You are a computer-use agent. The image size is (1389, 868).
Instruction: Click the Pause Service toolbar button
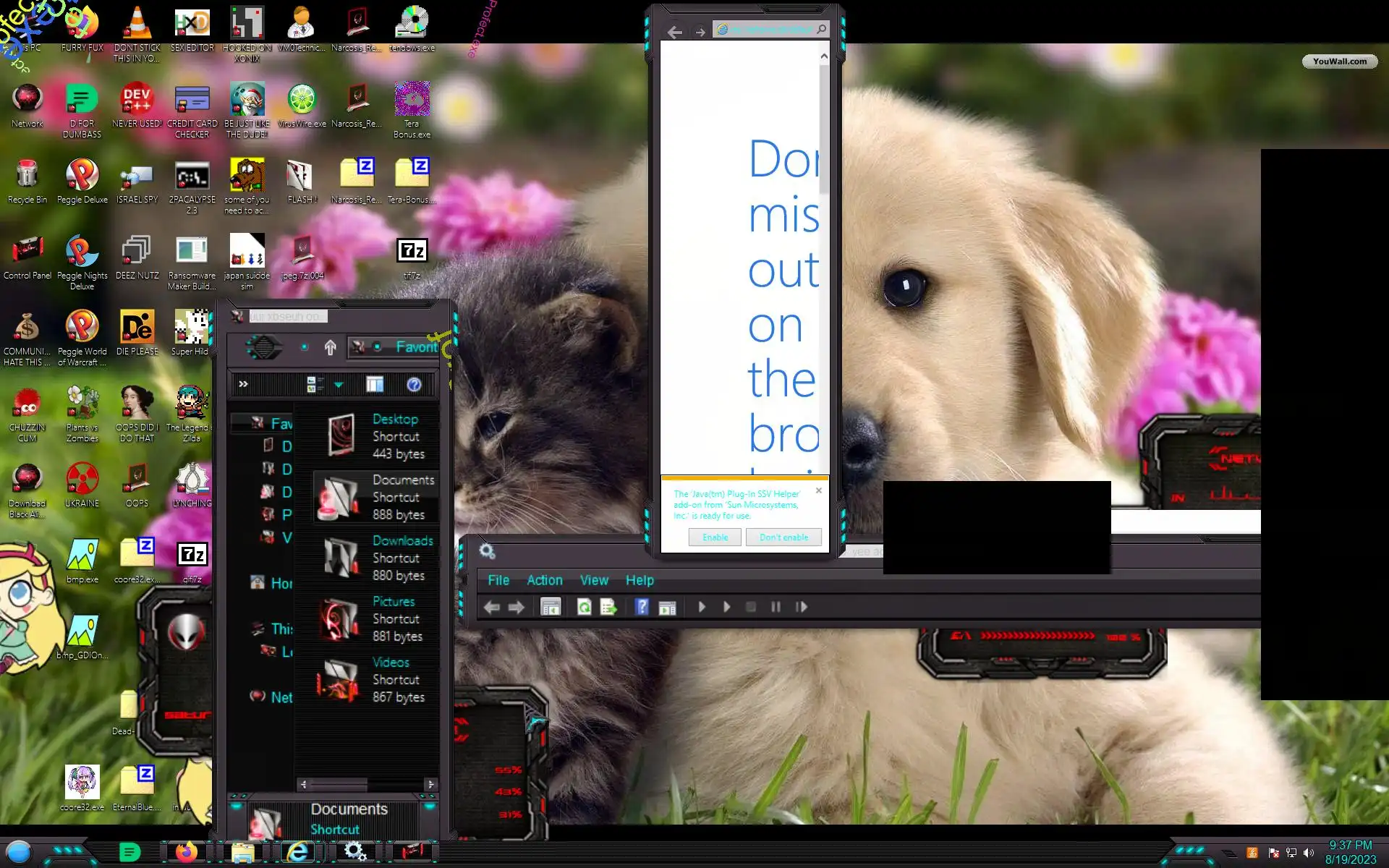pos(776,607)
